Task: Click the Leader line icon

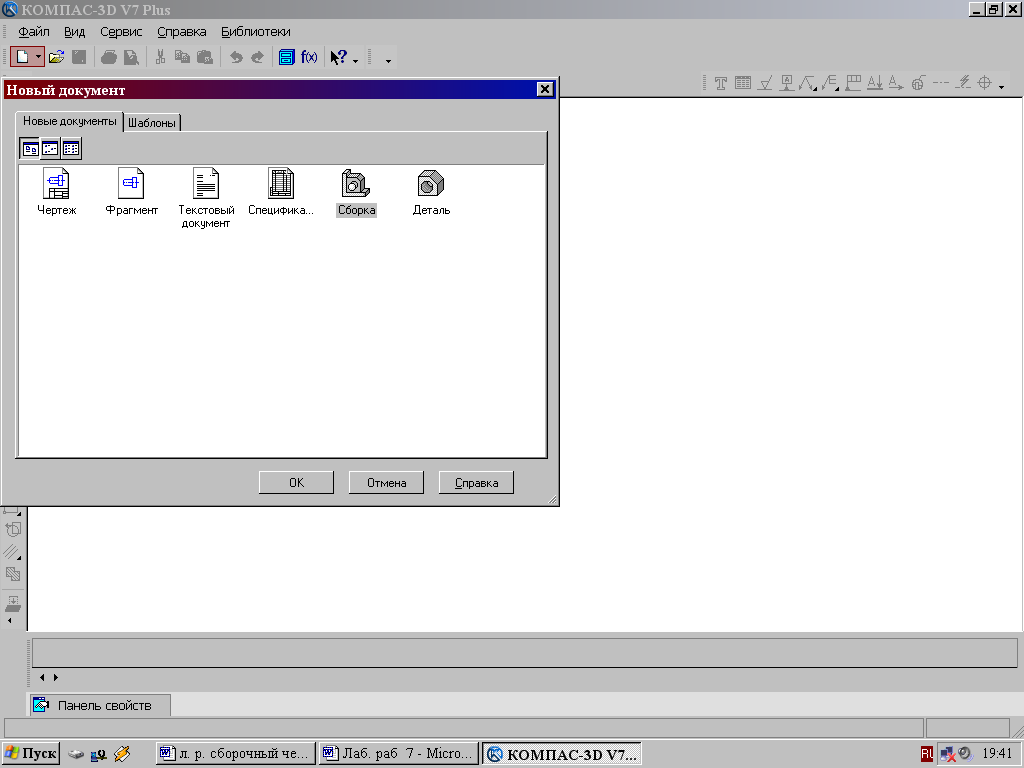Action: [x=808, y=83]
